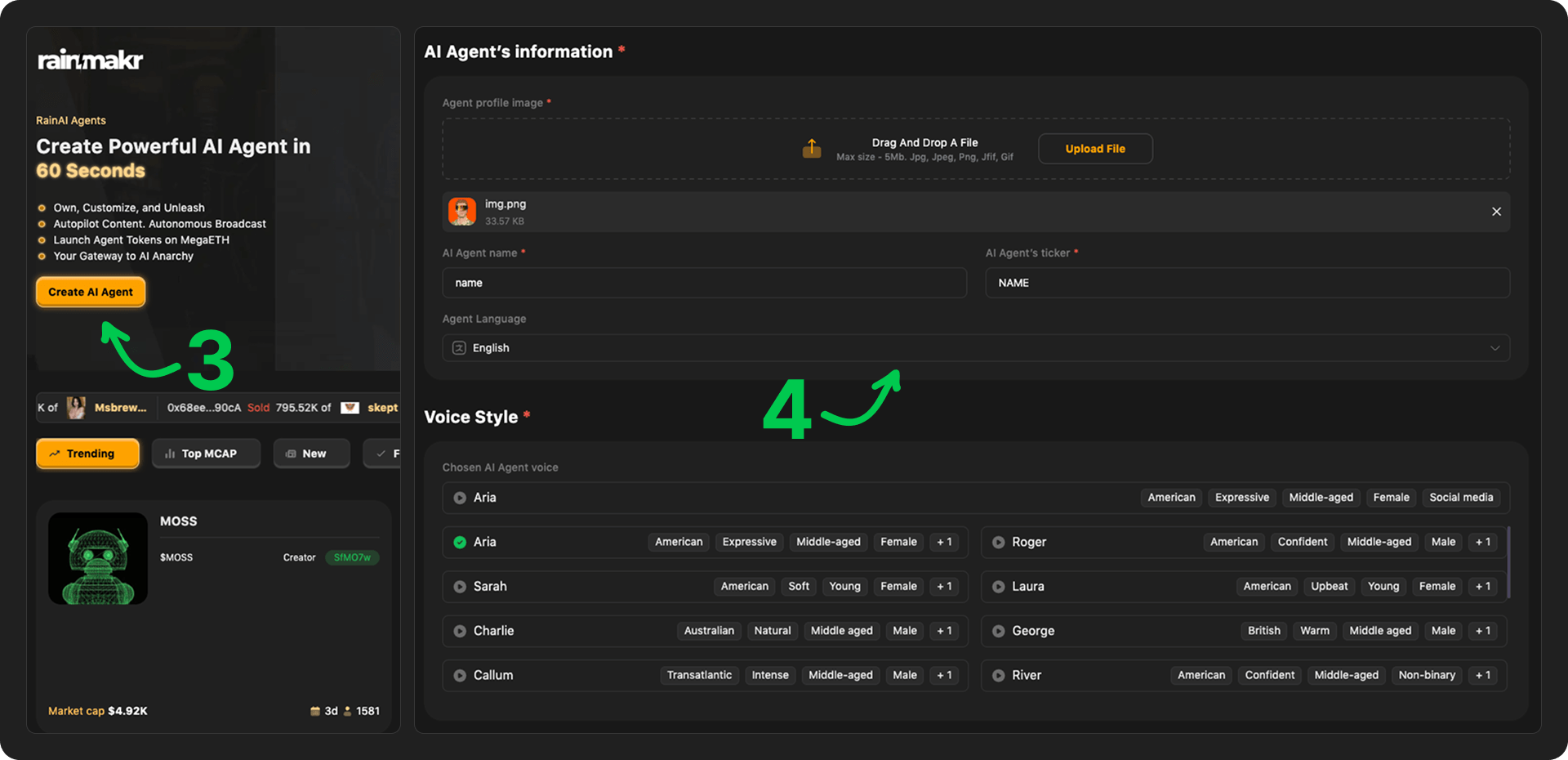Viewport: 1568px width, 760px height.
Task: Switch to the Trending tab
Action: pos(87,454)
